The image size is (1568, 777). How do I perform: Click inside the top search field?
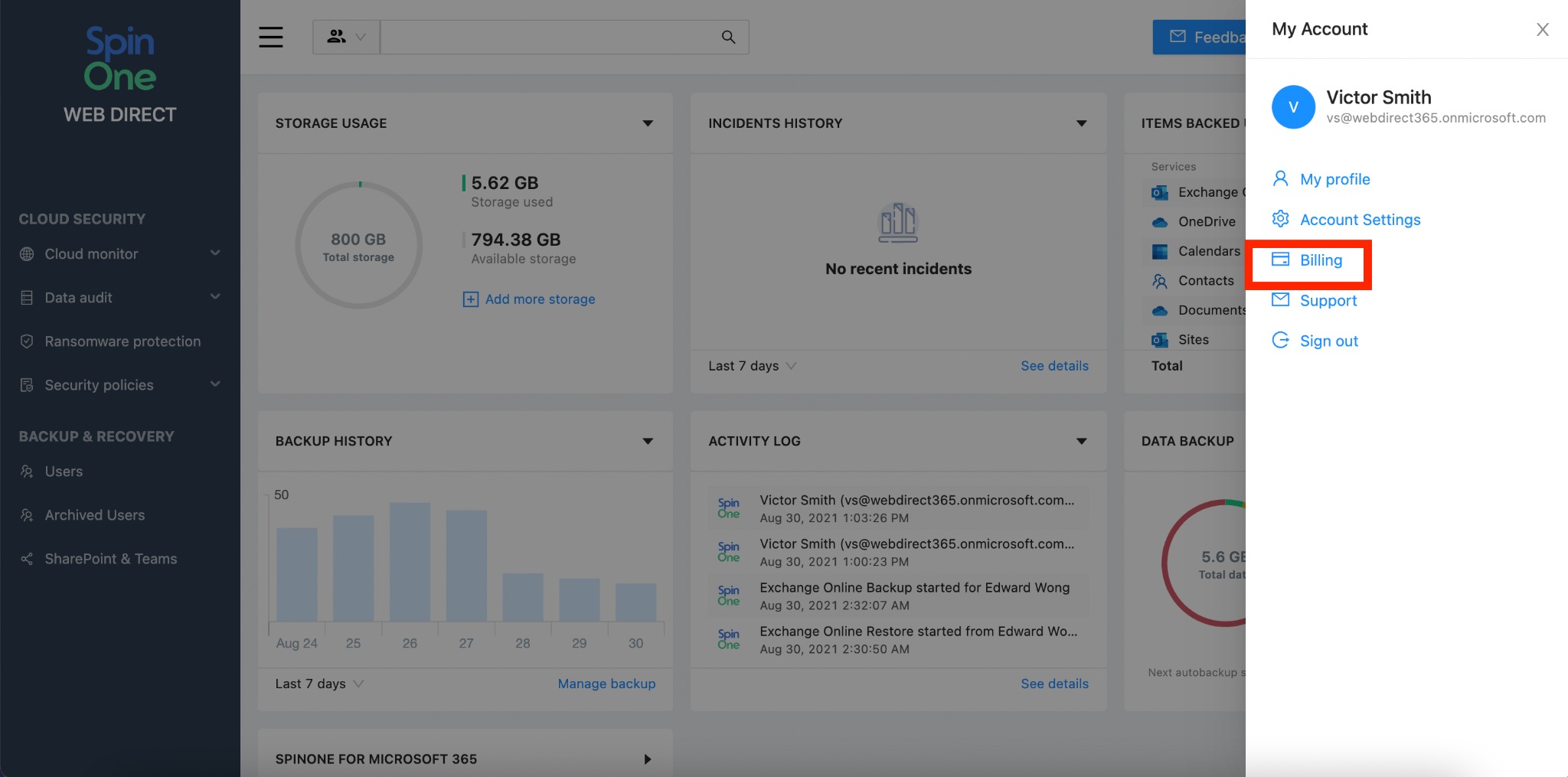(548, 37)
